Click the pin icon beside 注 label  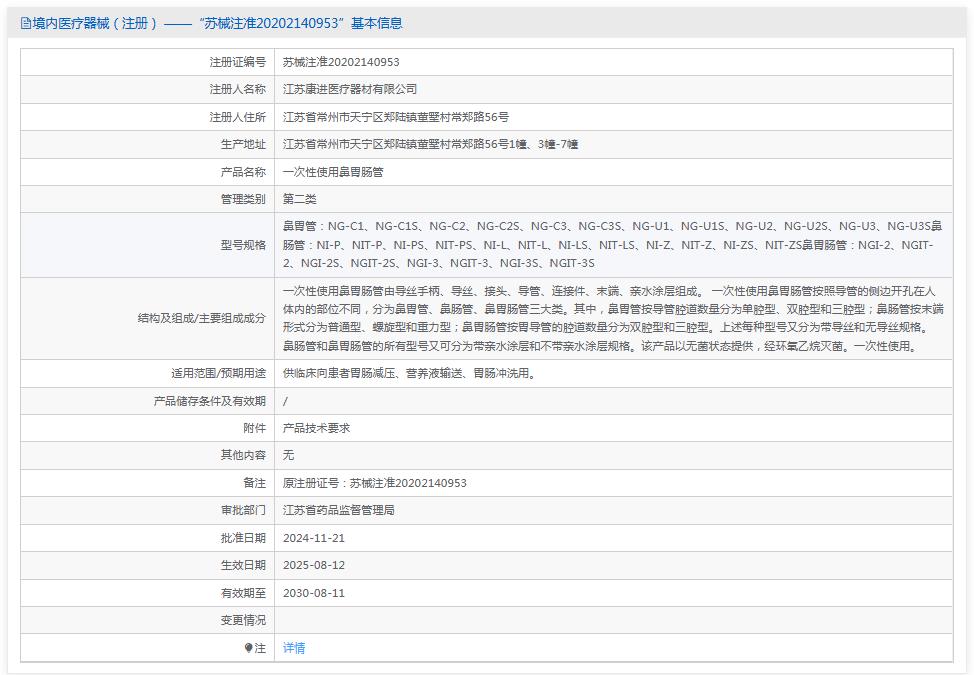click(x=249, y=648)
